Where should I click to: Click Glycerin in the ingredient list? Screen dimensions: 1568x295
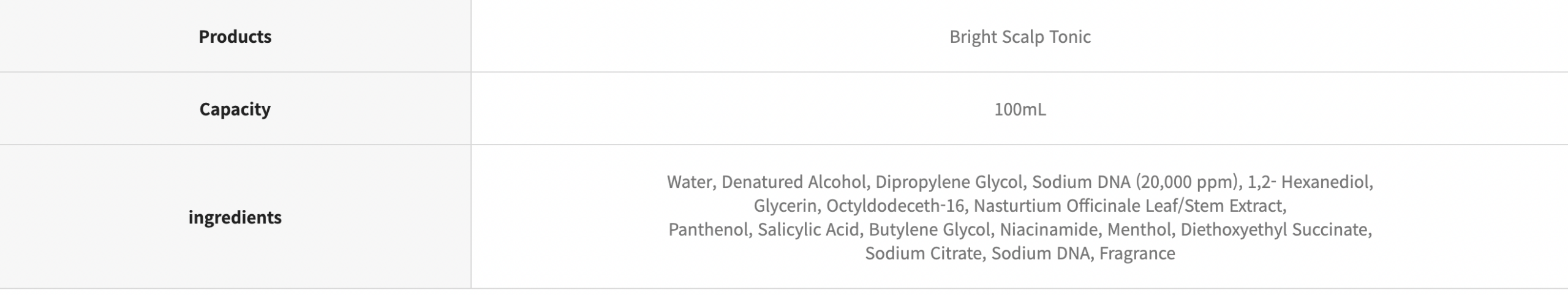pyautogui.click(x=785, y=206)
